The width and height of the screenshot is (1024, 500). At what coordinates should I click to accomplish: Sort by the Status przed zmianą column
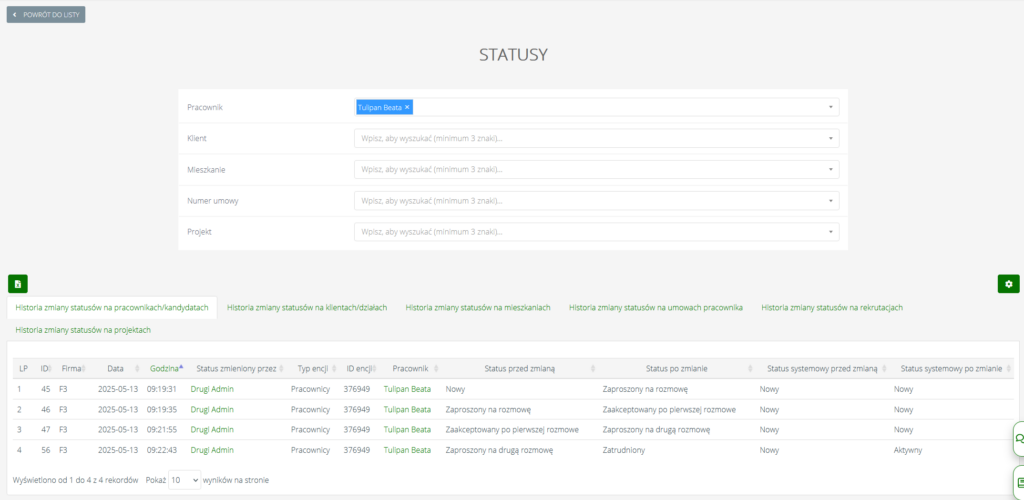(x=519, y=368)
